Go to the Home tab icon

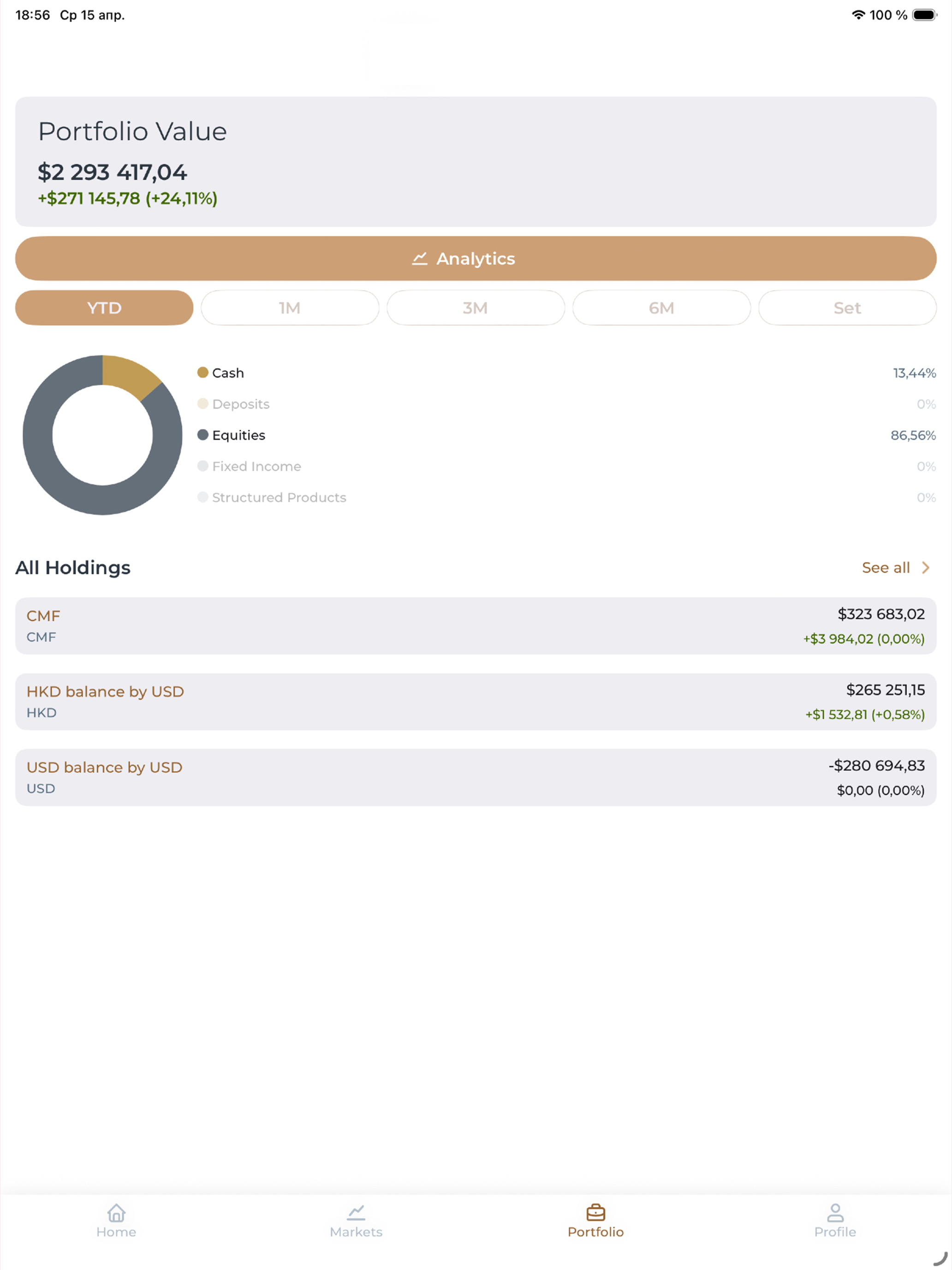coord(117,1213)
